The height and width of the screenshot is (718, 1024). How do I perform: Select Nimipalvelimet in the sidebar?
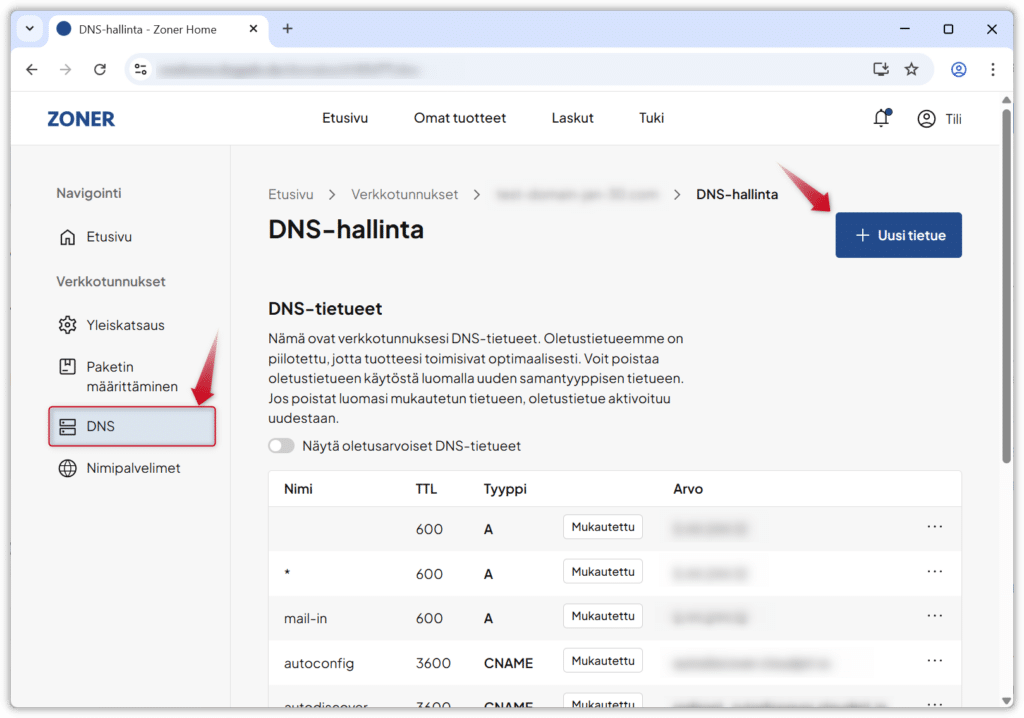click(x=132, y=468)
